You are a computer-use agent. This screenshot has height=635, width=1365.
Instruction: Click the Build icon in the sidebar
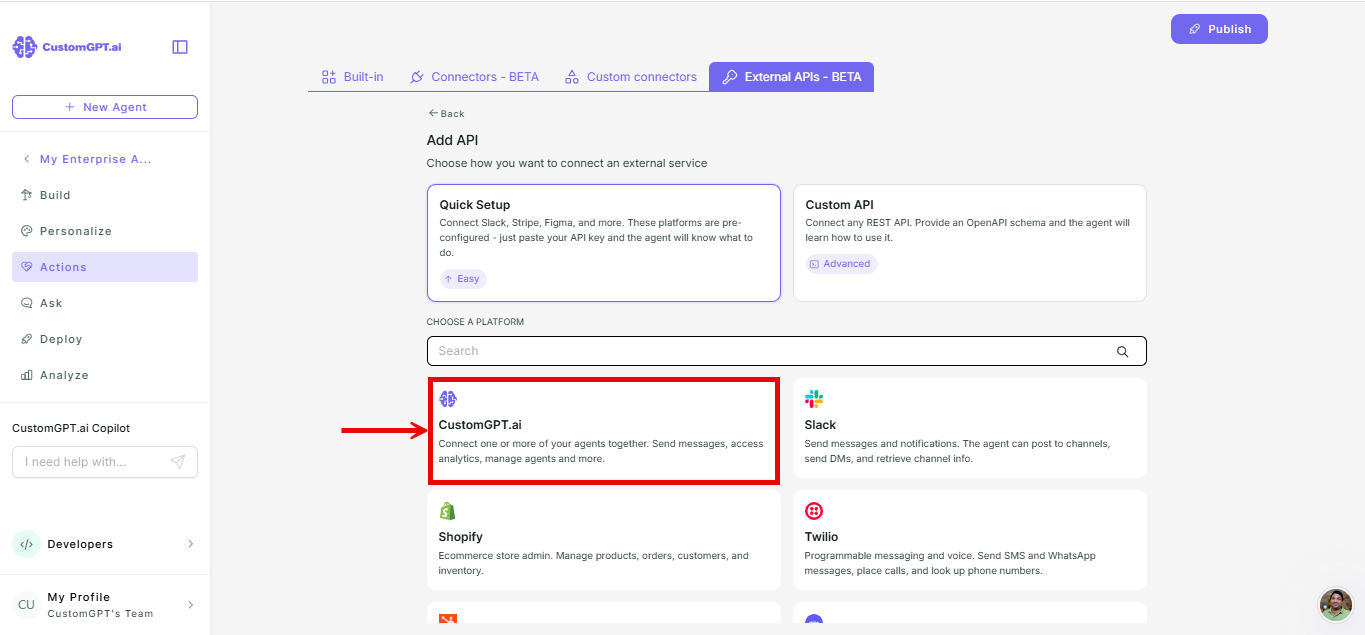click(27, 195)
